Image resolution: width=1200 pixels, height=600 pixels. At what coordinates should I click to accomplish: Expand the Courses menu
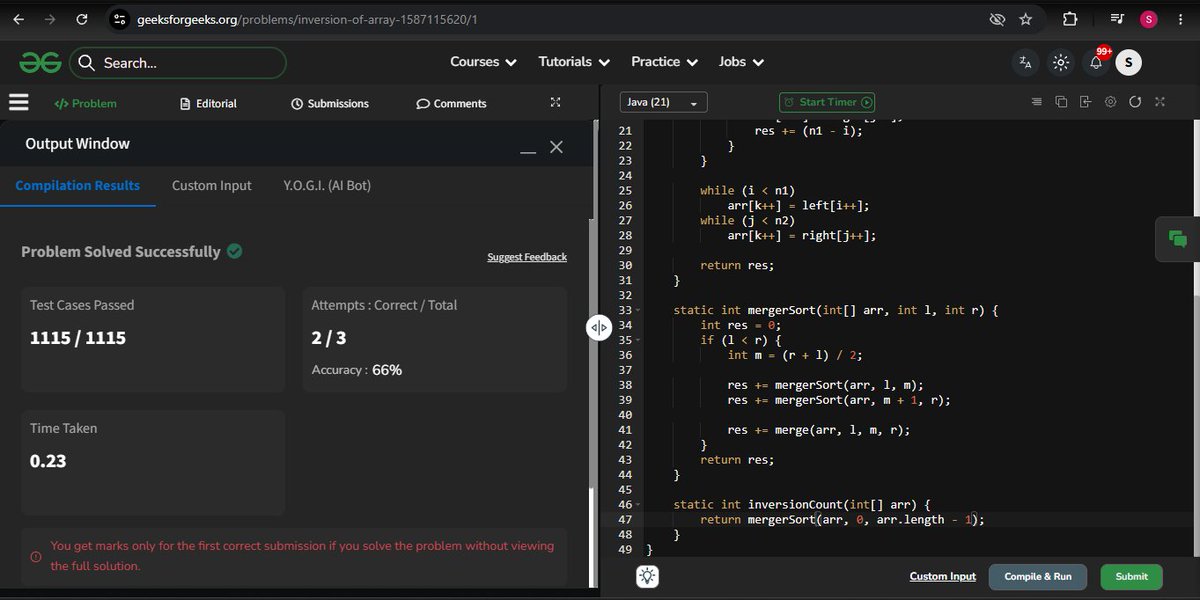(x=483, y=62)
